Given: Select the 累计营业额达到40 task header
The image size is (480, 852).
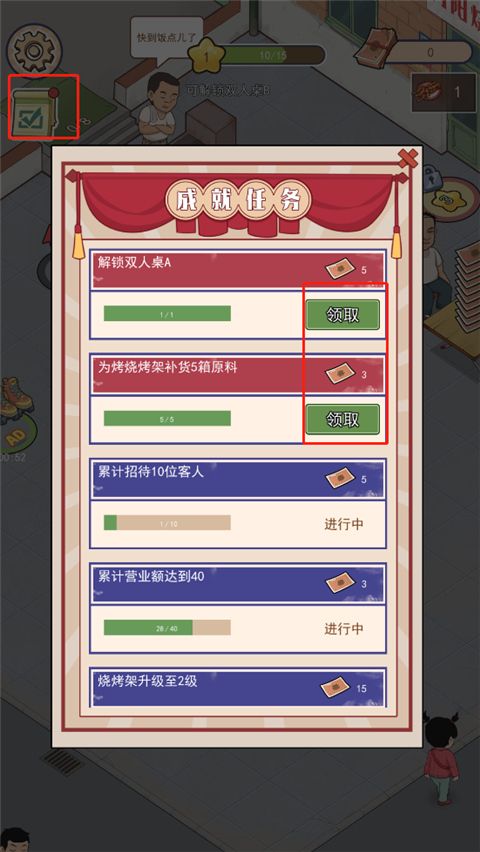Looking at the screenshot, I should [x=238, y=584].
